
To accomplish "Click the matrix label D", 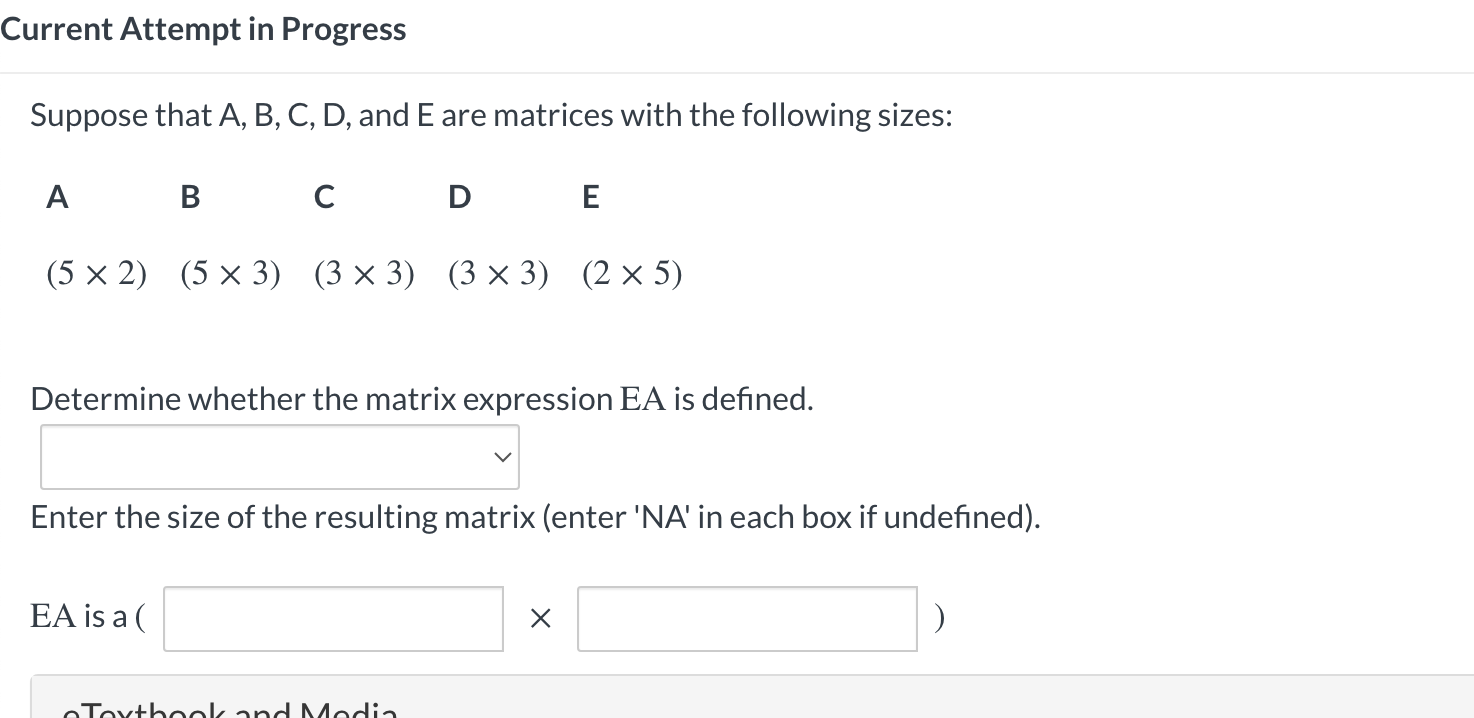I will click(458, 197).
